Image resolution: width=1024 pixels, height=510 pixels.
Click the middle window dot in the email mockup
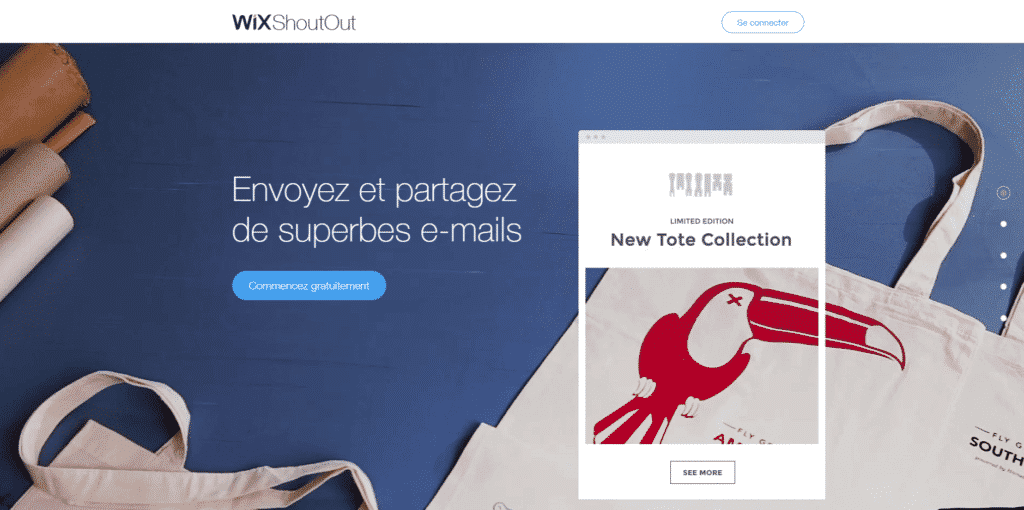(x=596, y=137)
